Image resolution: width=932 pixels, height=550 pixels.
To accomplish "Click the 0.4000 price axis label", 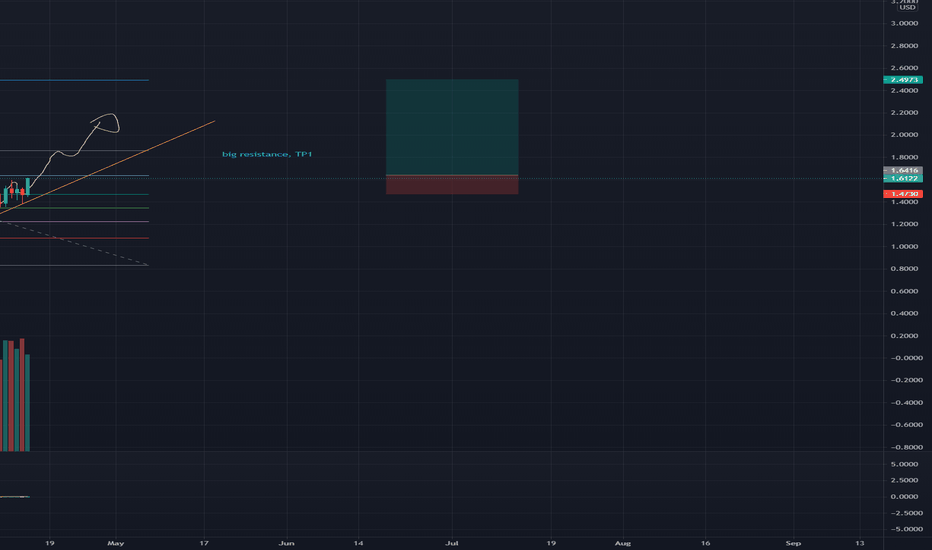I will [x=904, y=313].
